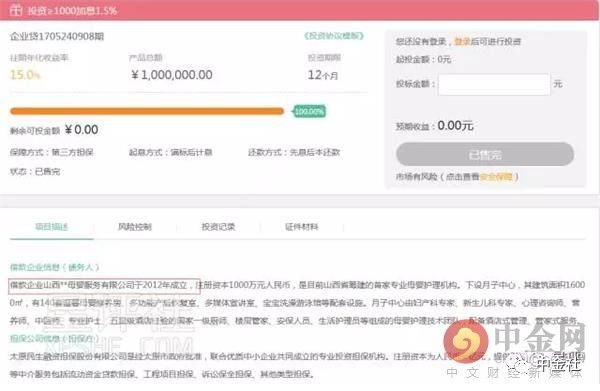Click the gift icon in the promo banner

pos(16,10)
